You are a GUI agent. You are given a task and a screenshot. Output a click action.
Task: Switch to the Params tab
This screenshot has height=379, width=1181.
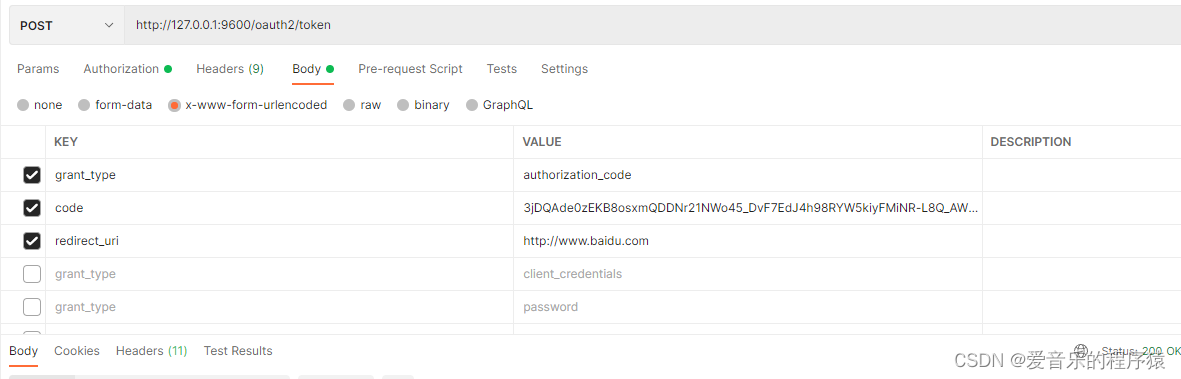(38, 69)
